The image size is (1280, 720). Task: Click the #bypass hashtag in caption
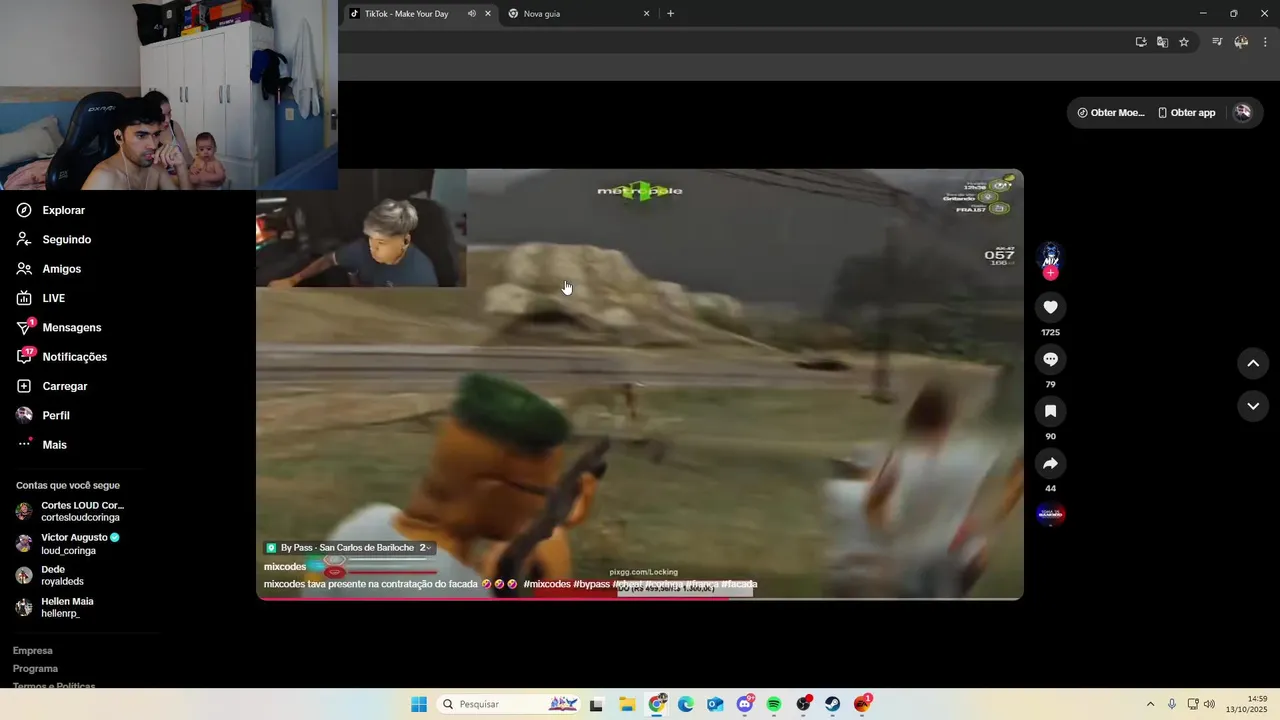591,584
